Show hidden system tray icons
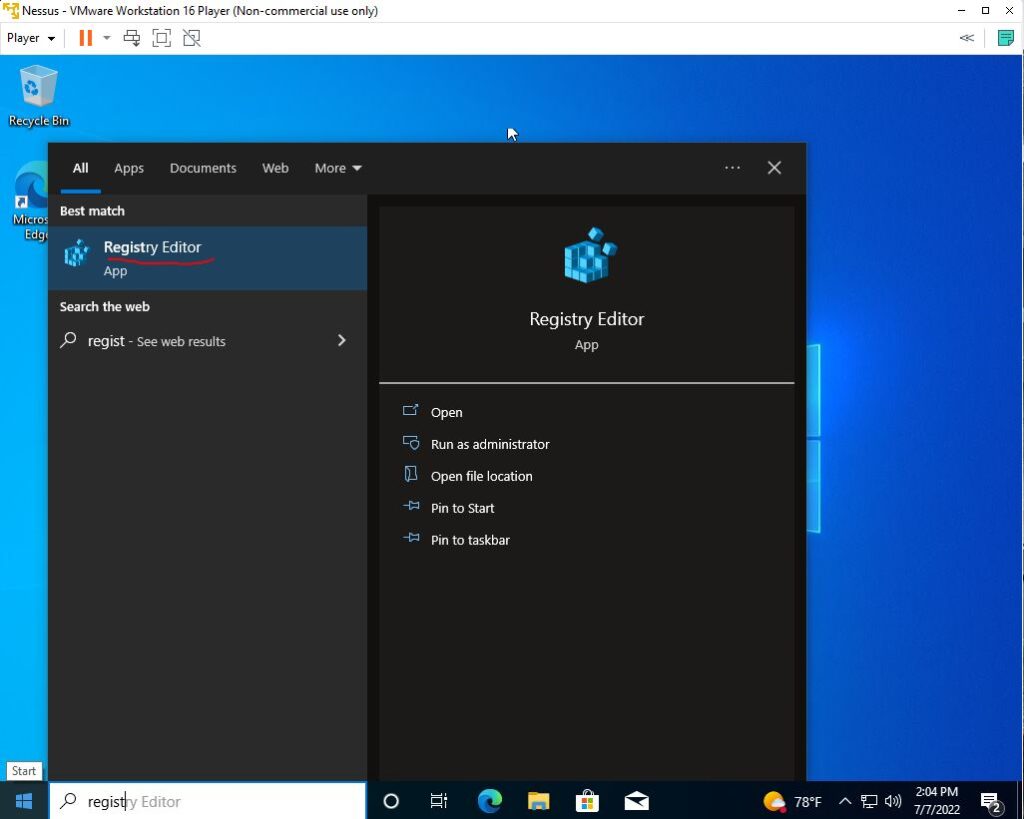Viewport: 1024px width, 819px height. (x=845, y=801)
